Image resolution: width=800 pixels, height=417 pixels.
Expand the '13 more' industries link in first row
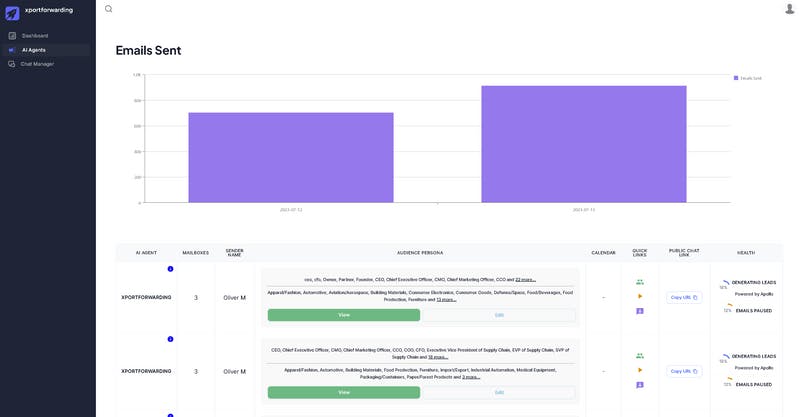click(x=446, y=300)
